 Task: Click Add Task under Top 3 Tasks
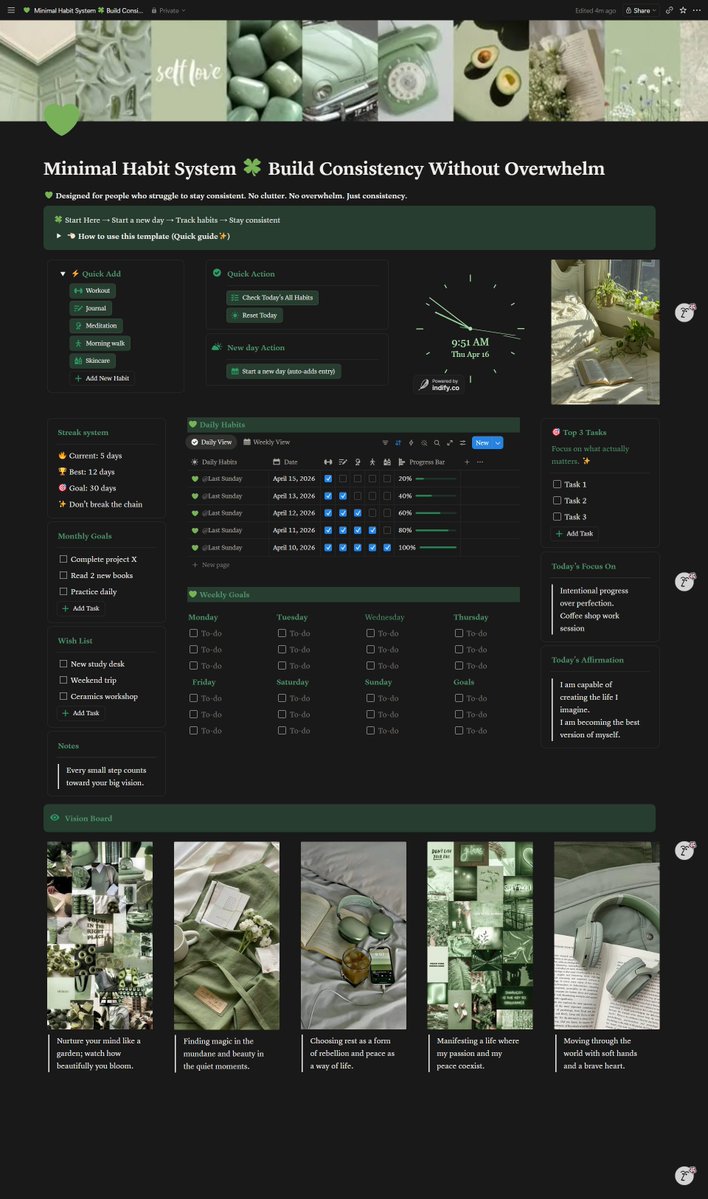click(x=574, y=534)
